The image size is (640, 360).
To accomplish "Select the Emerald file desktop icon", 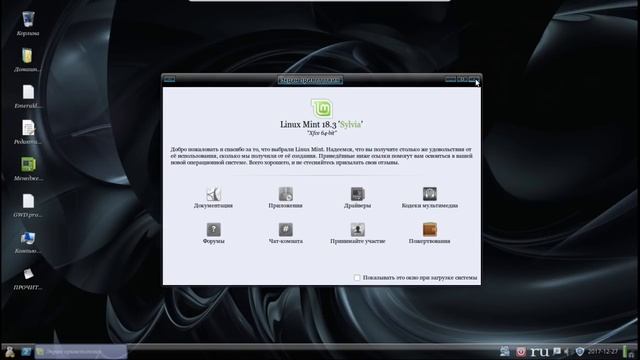I will pyautogui.click(x=28, y=92).
